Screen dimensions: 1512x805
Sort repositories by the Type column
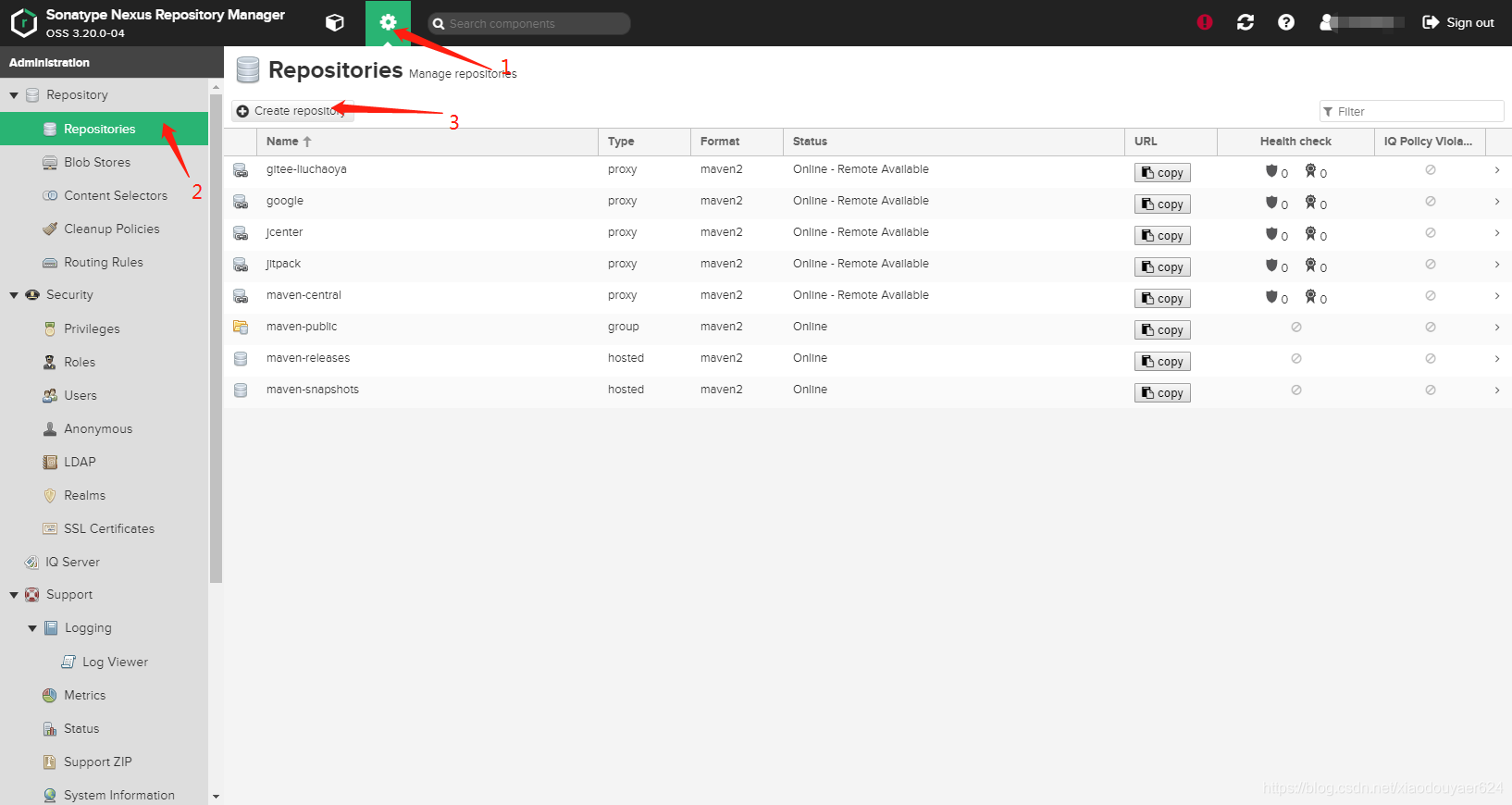pos(644,142)
